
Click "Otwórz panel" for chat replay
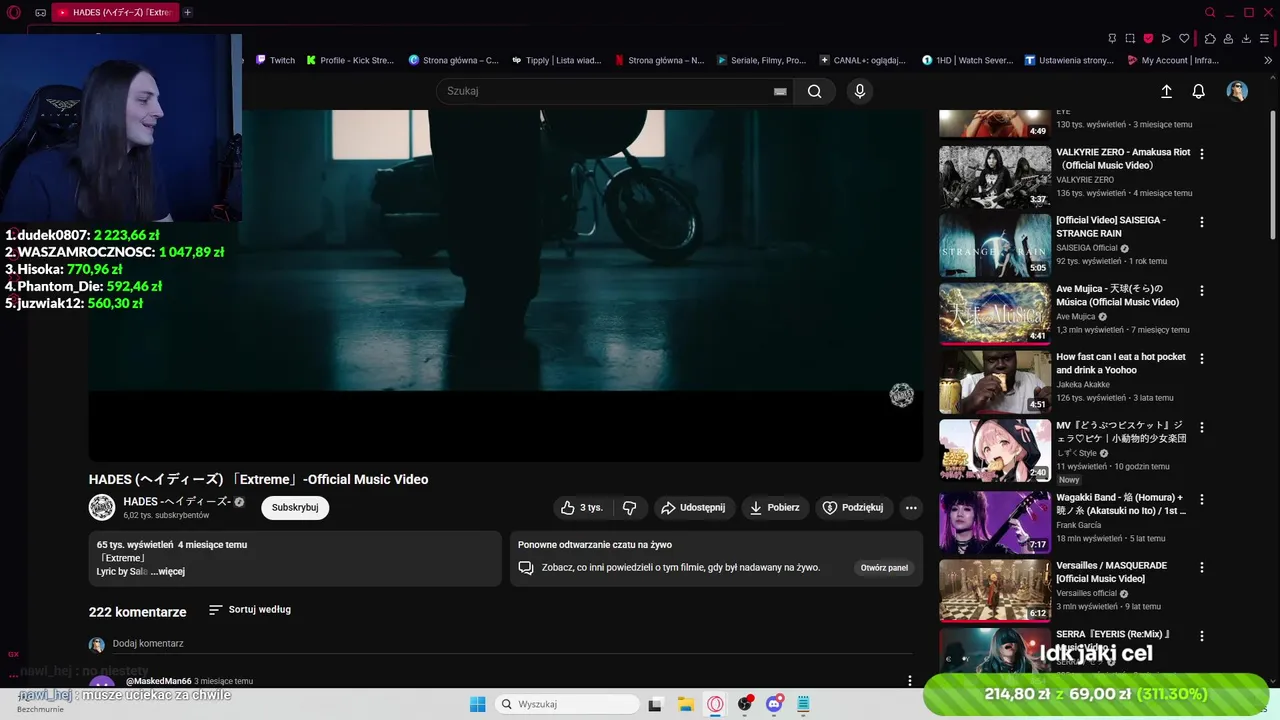coord(884,568)
